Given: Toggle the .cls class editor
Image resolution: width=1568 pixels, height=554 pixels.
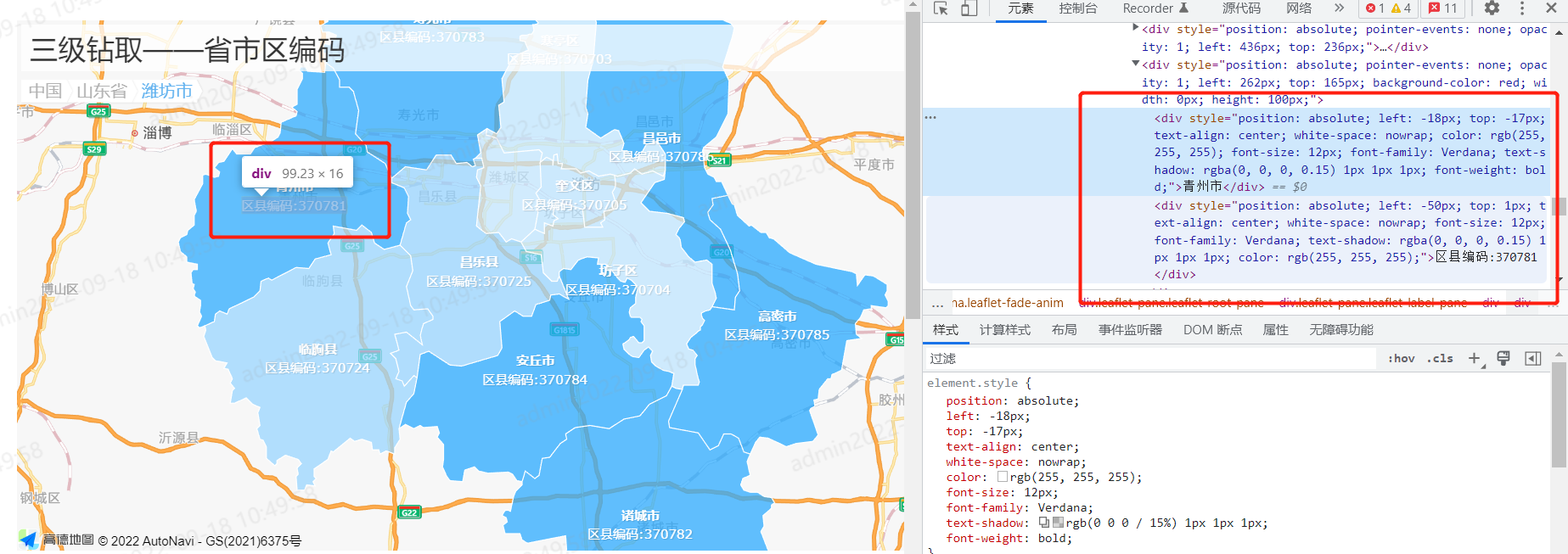Looking at the screenshot, I should tap(1440, 359).
